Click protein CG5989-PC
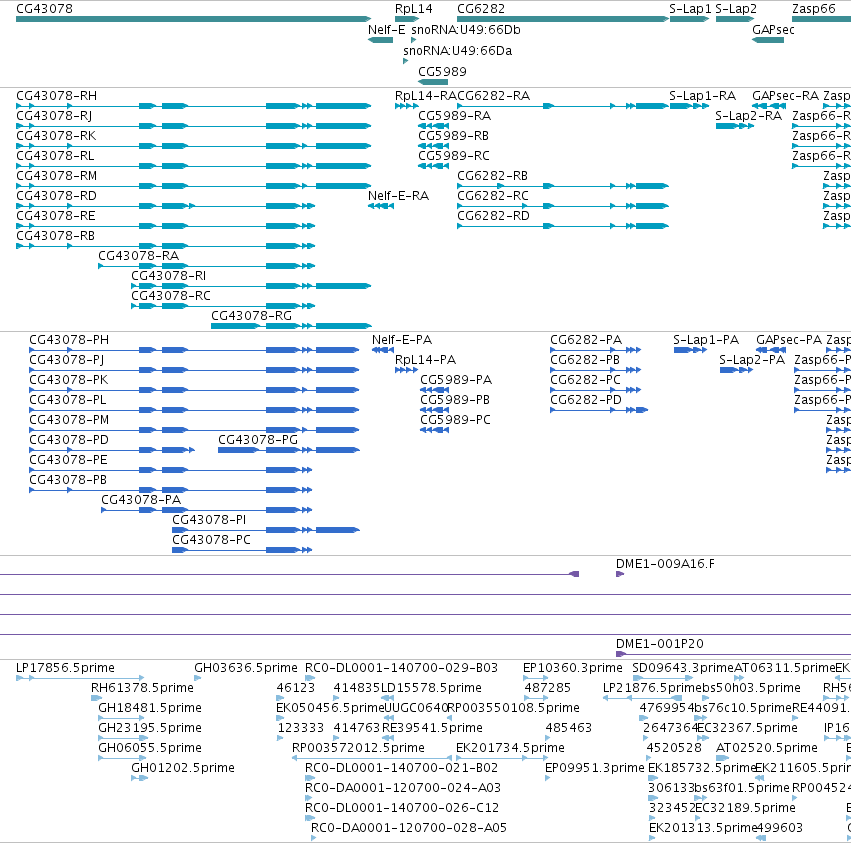Image resolution: width=851 pixels, height=843 pixels. point(455,420)
